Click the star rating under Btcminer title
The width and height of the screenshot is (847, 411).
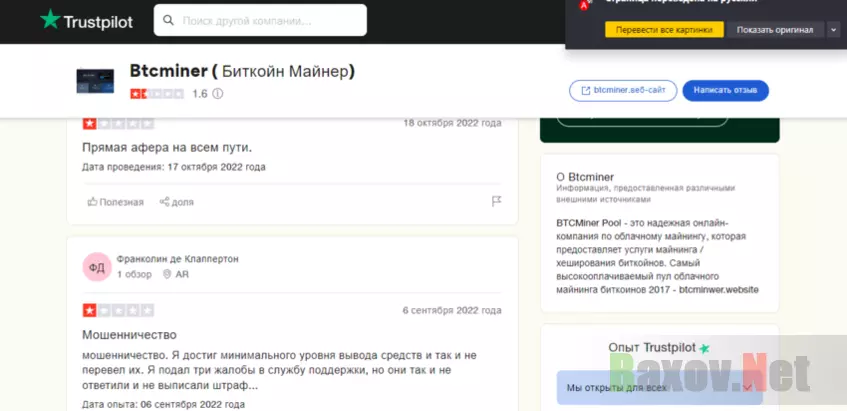(157, 94)
